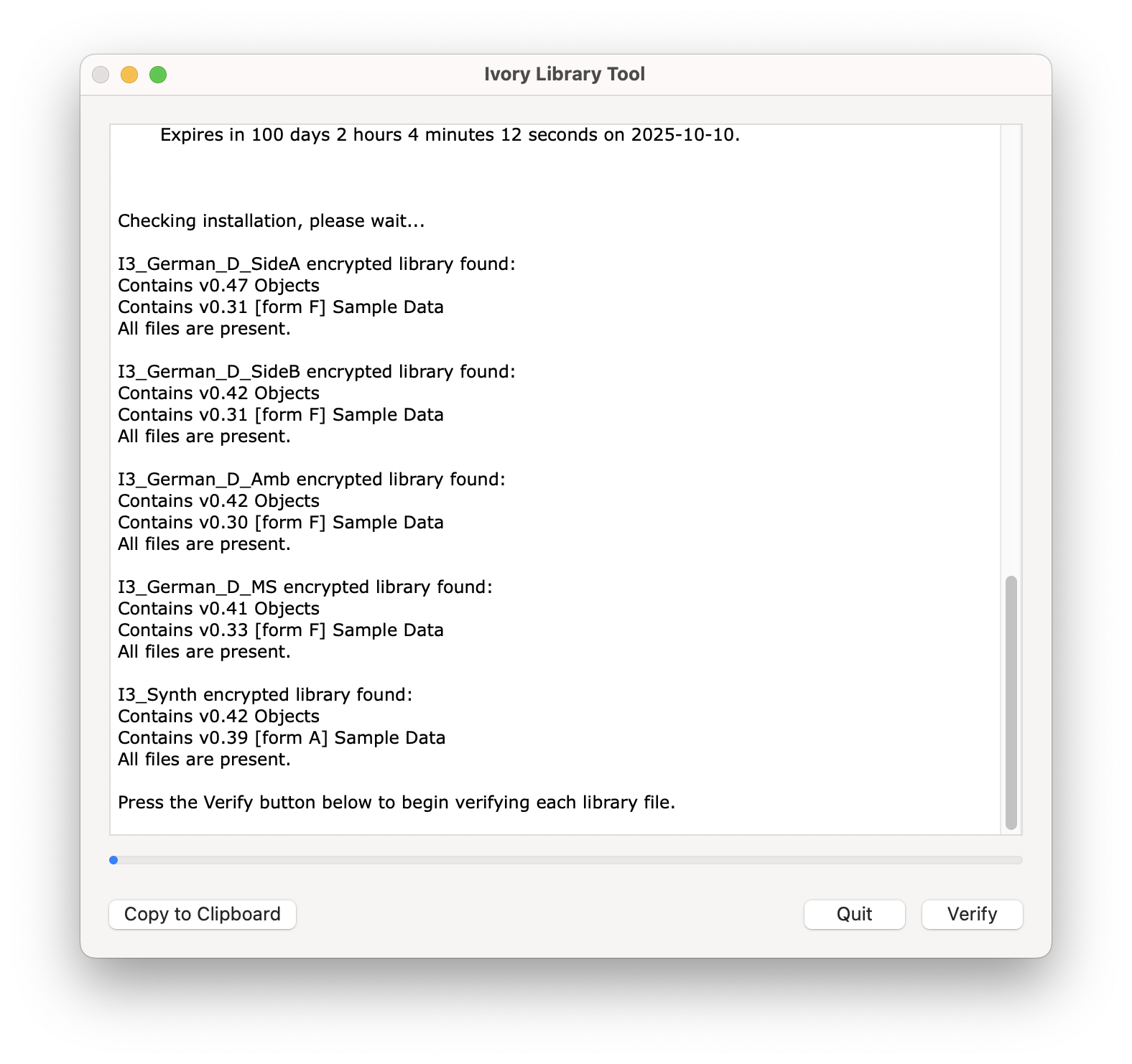The height and width of the screenshot is (1064, 1132).
Task: Click the verification progress bar
Action: coord(566,859)
